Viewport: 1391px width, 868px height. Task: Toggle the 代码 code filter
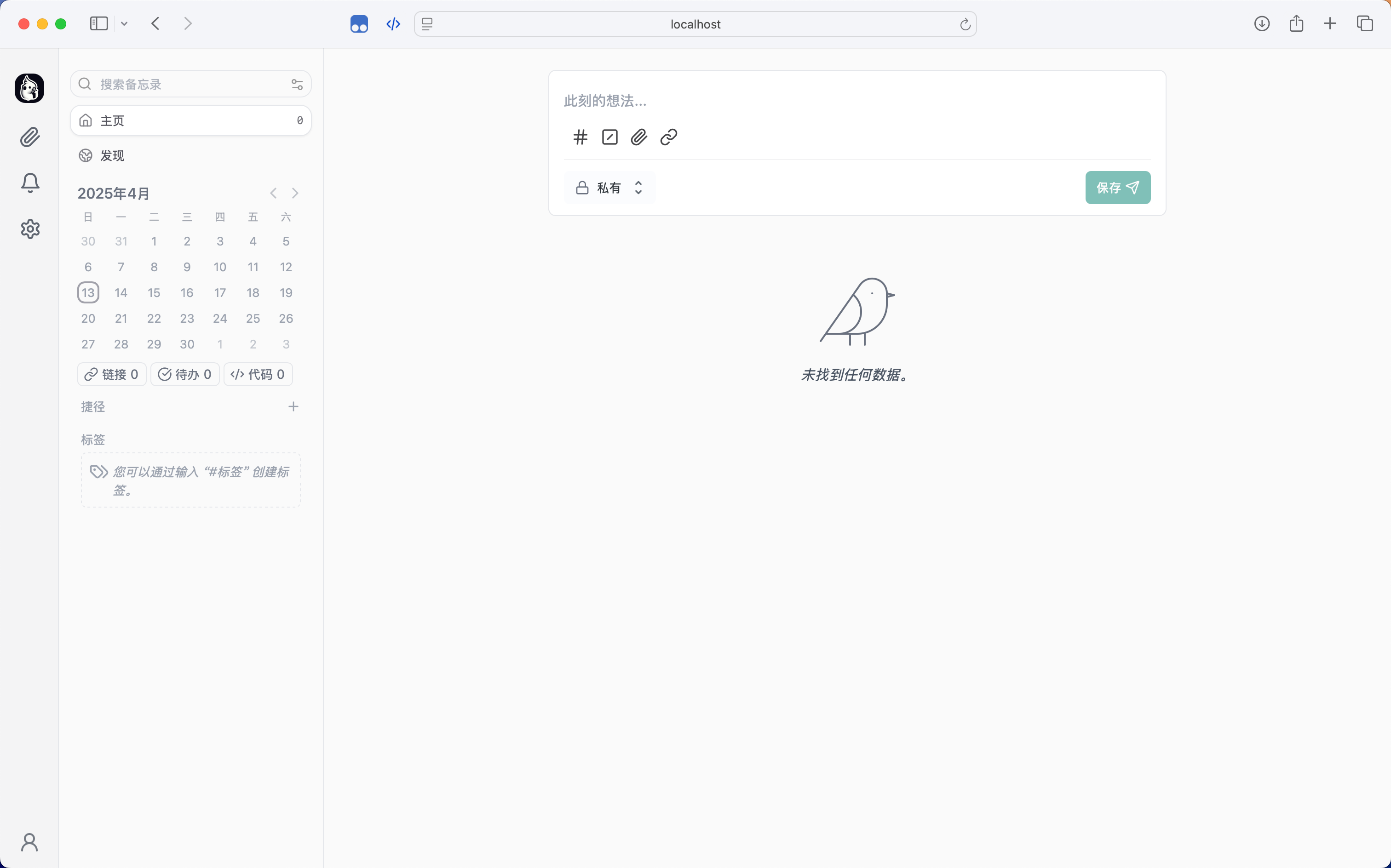point(258,374)
